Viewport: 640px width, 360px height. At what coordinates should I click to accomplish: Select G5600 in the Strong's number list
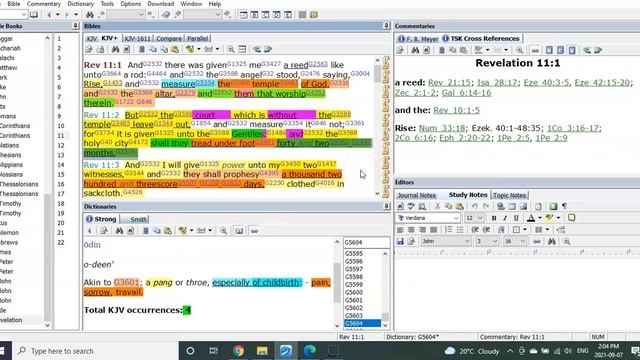[x=354, y=292]
